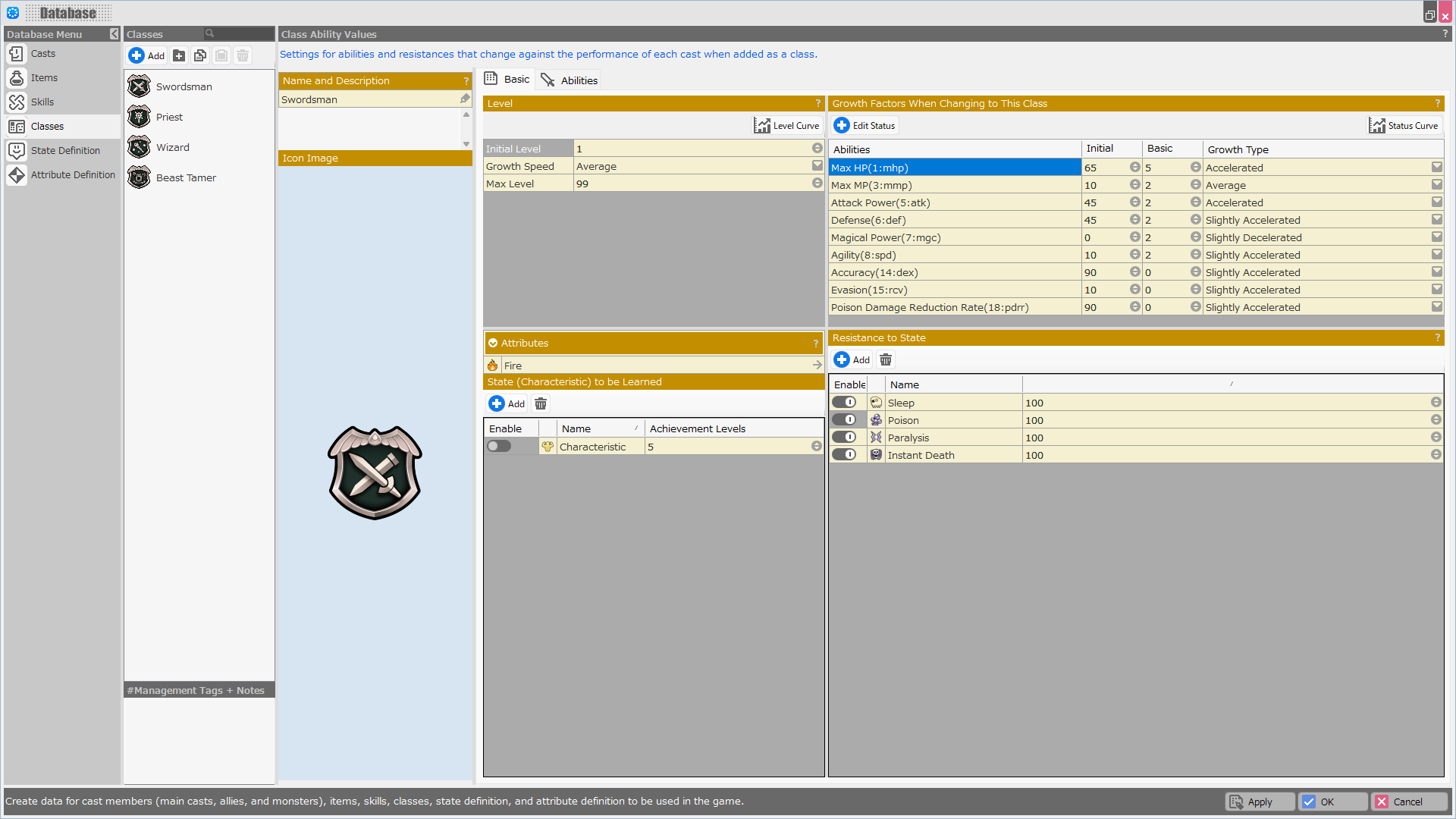Toggle the Paralysis resistance switch
The image size is (1456, 819).
844,438
